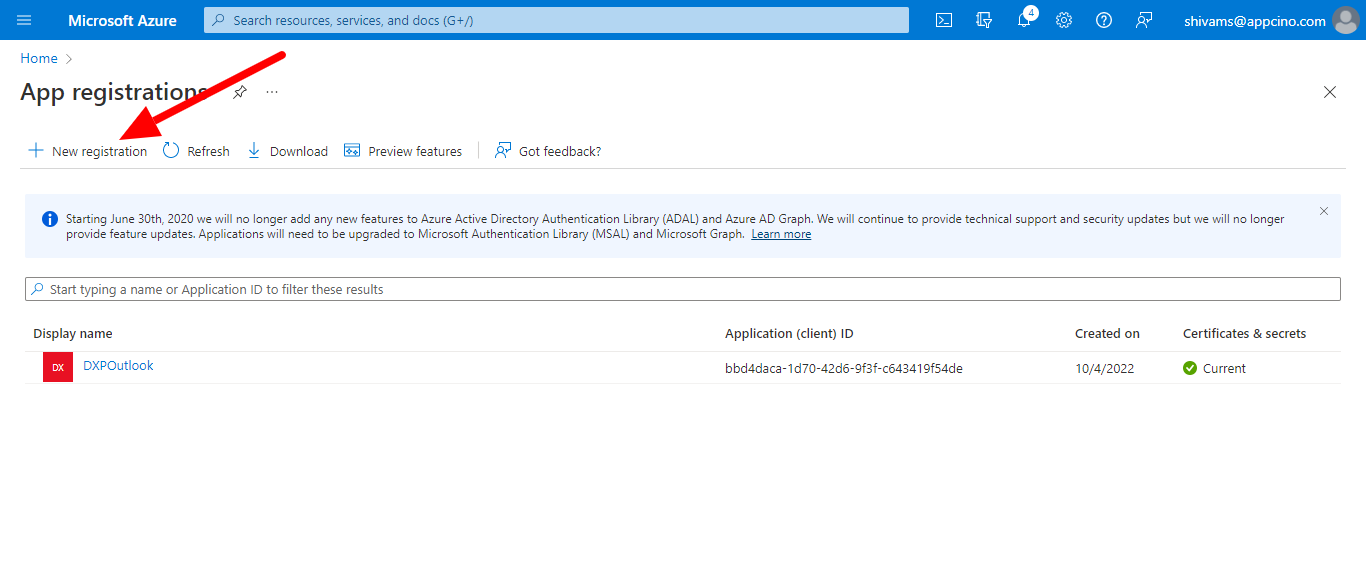
Task: Open the Help question mark icon
Action: pyautogui.click(x=1104, y=20)
